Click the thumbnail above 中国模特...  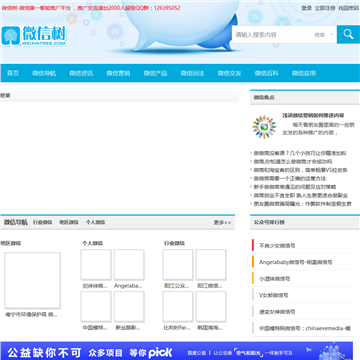(x=96, y=307)
